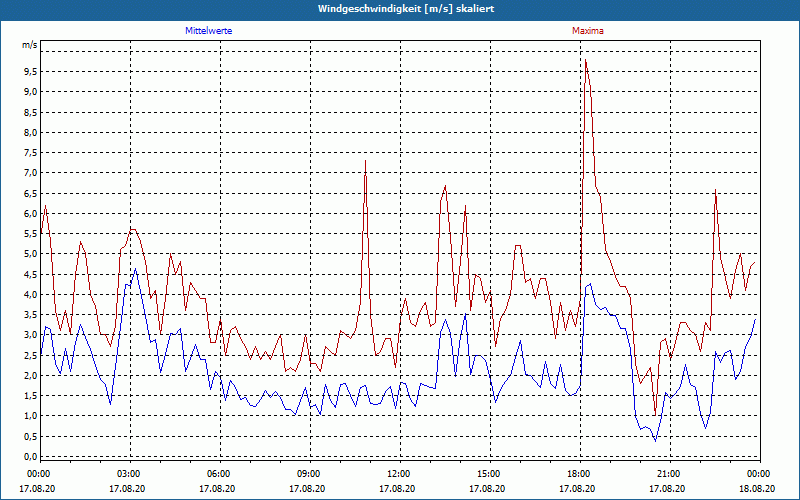Select the '0,0' y-axis label
Screen dimensions: 800x500
tap(31, 457)
